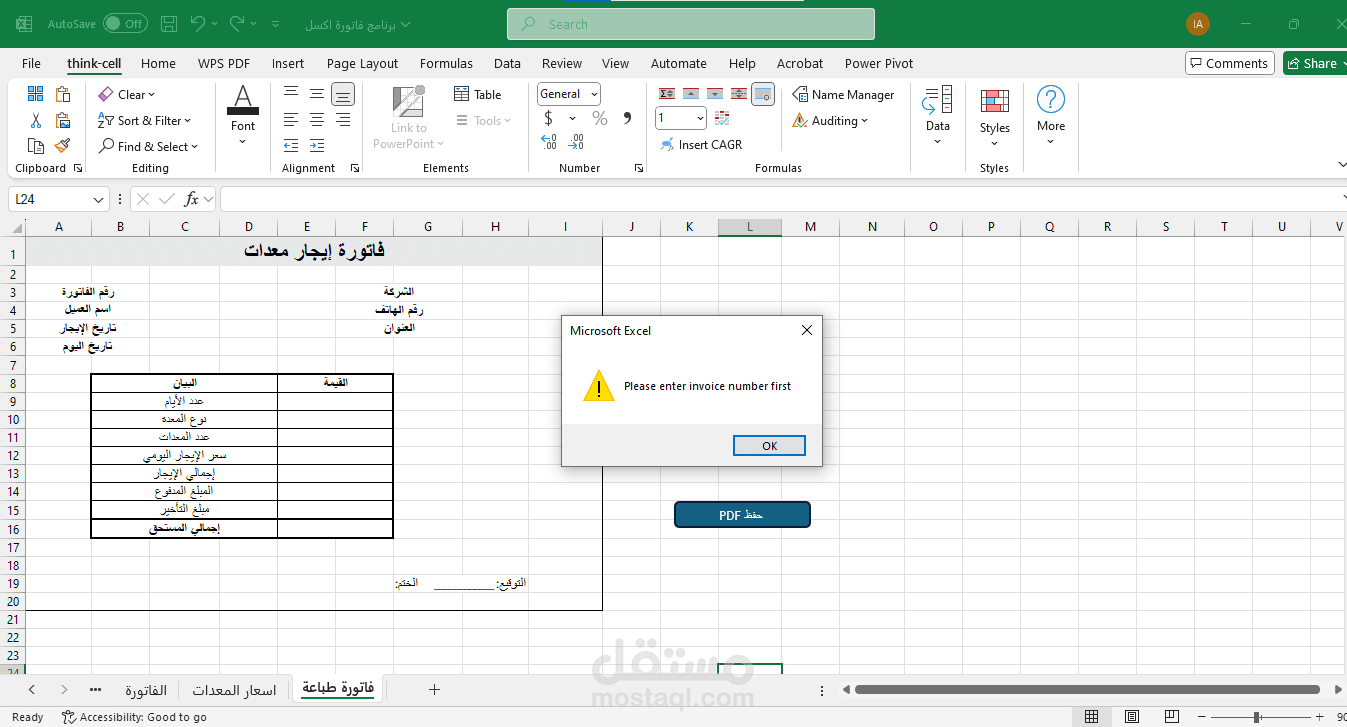Open the Sort & Filter dropdown
Screen dimensions: 1347x727
[144, 120]
